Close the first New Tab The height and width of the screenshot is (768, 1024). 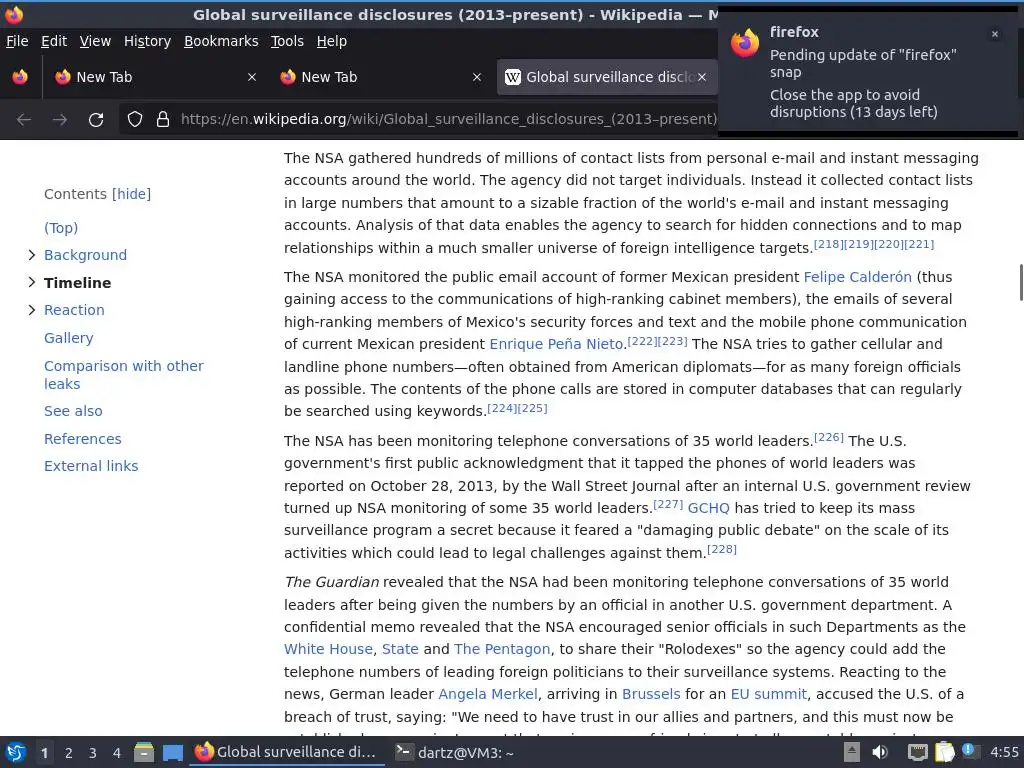(x=252, y=77)
